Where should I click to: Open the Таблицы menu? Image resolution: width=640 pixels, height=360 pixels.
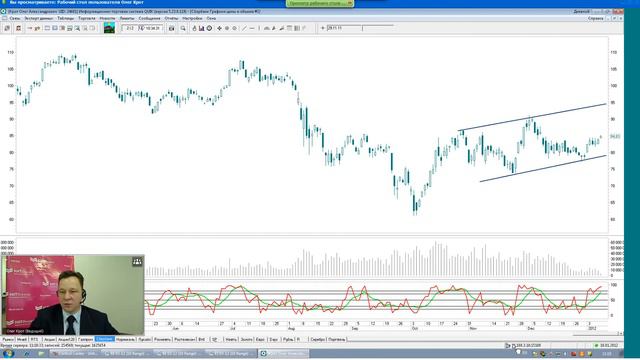click(x=66, y=18)
